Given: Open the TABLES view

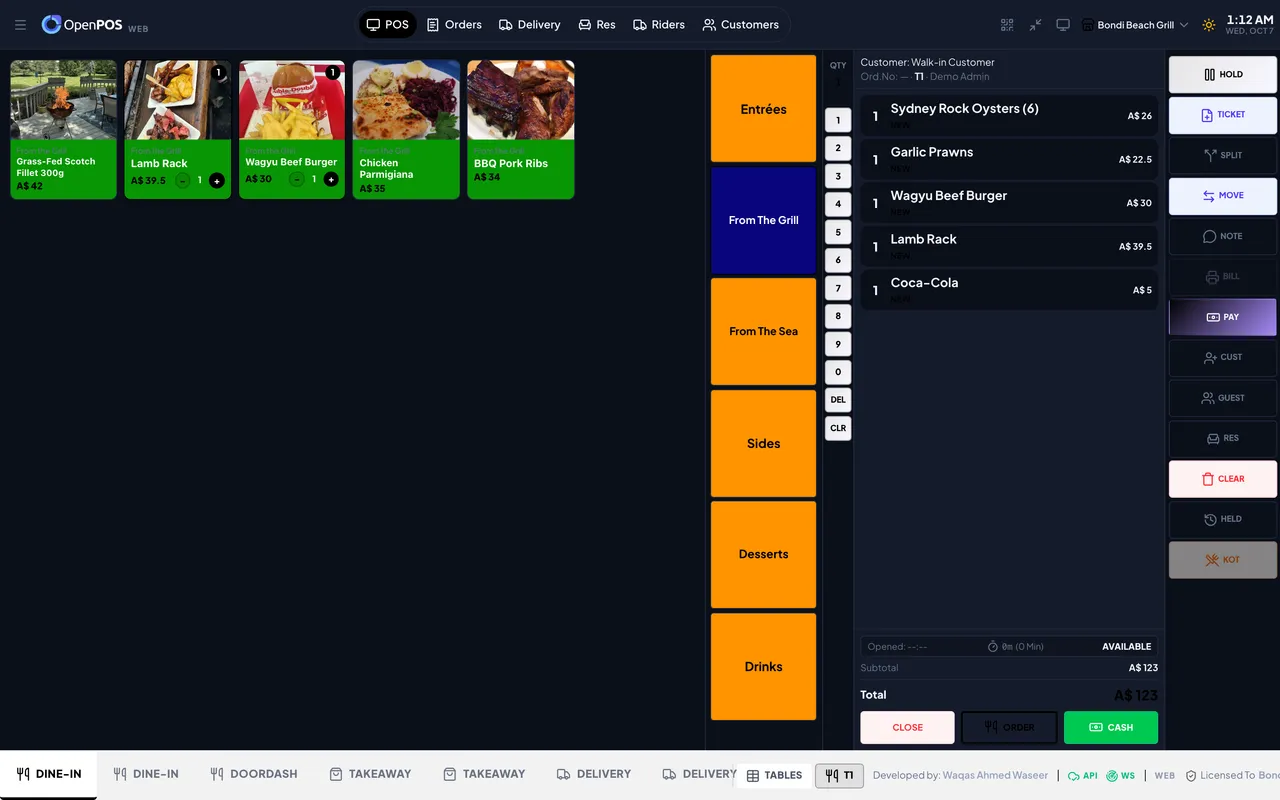Looking at the screenshot, I should [774, 775].
